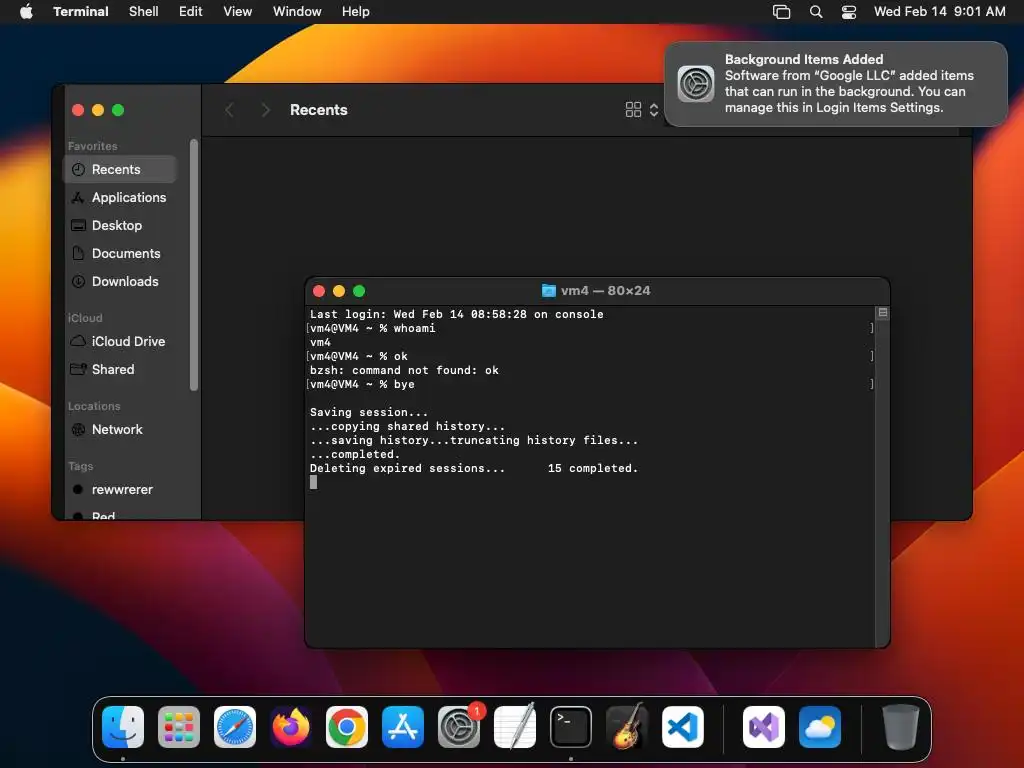Image resolution: width=1024 pixels, height=768 pixels.
Task: Launch Google Chrome from the Dock
Action: coord(347,727)
